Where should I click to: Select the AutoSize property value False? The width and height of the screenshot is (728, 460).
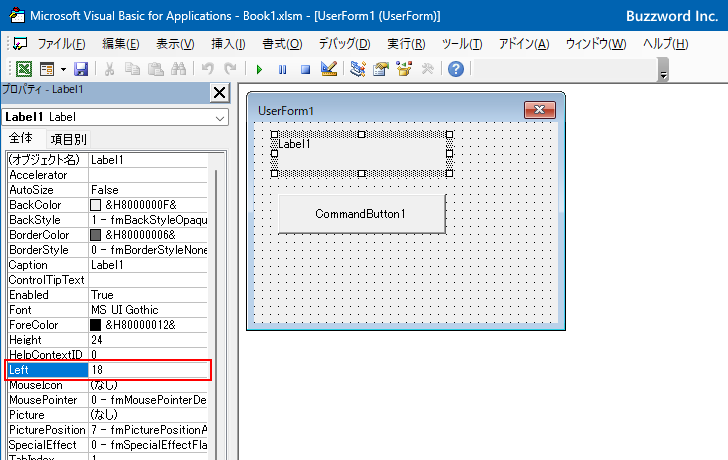(148, 190)
